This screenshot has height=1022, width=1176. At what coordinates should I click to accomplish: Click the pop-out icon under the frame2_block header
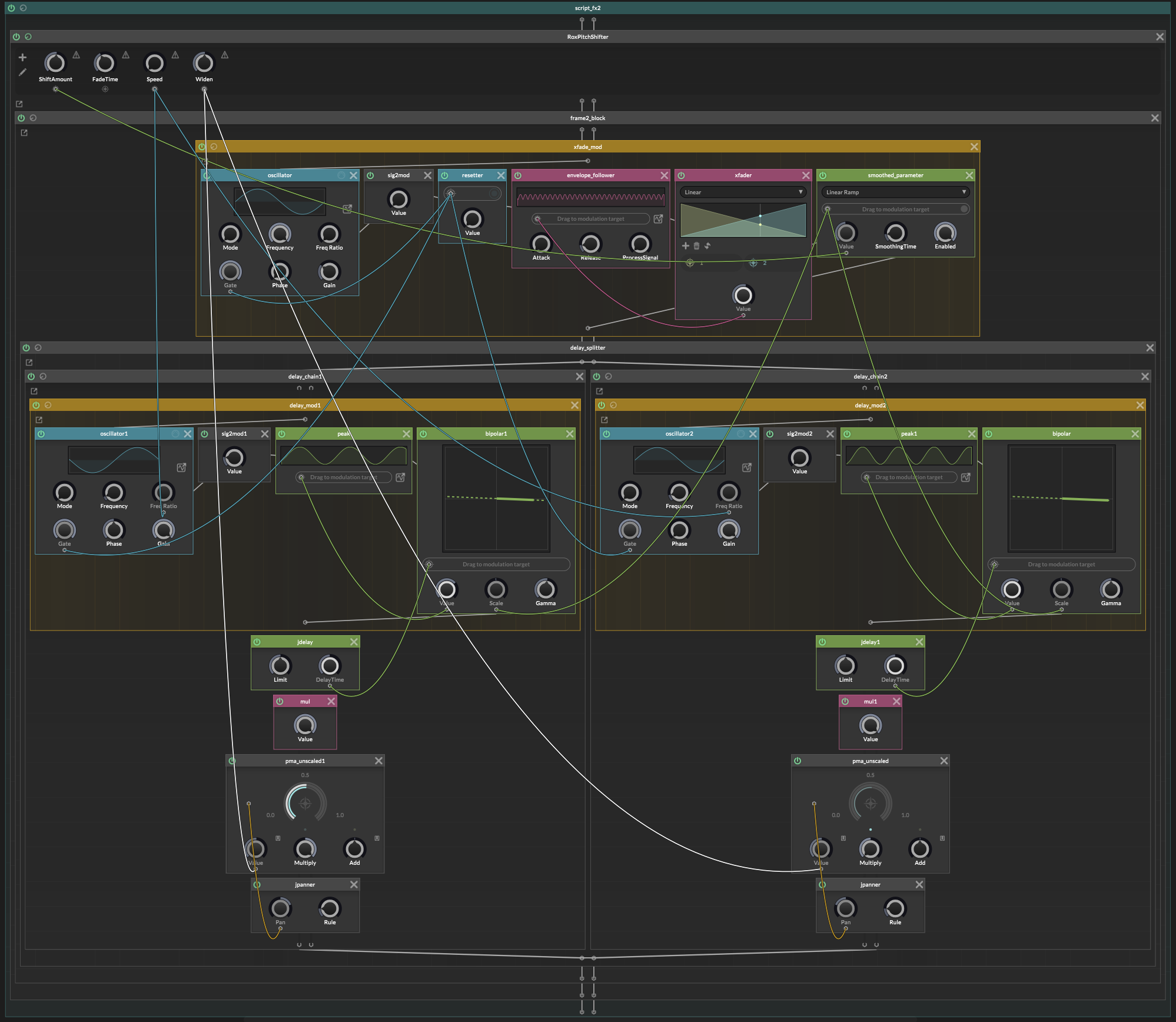(x=24, y=133)
